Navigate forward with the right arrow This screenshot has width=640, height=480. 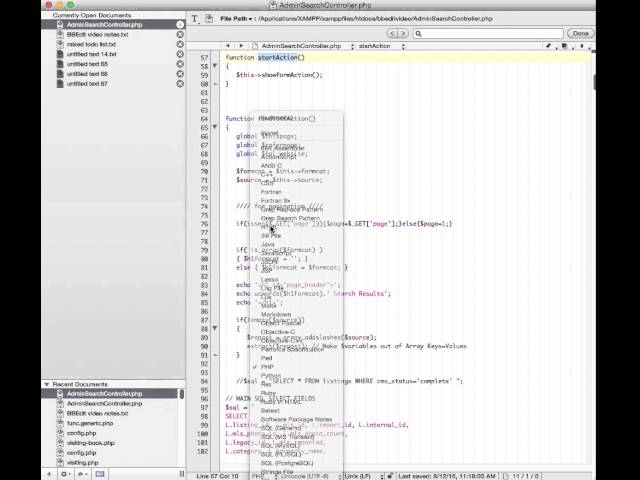coord(241,46)
